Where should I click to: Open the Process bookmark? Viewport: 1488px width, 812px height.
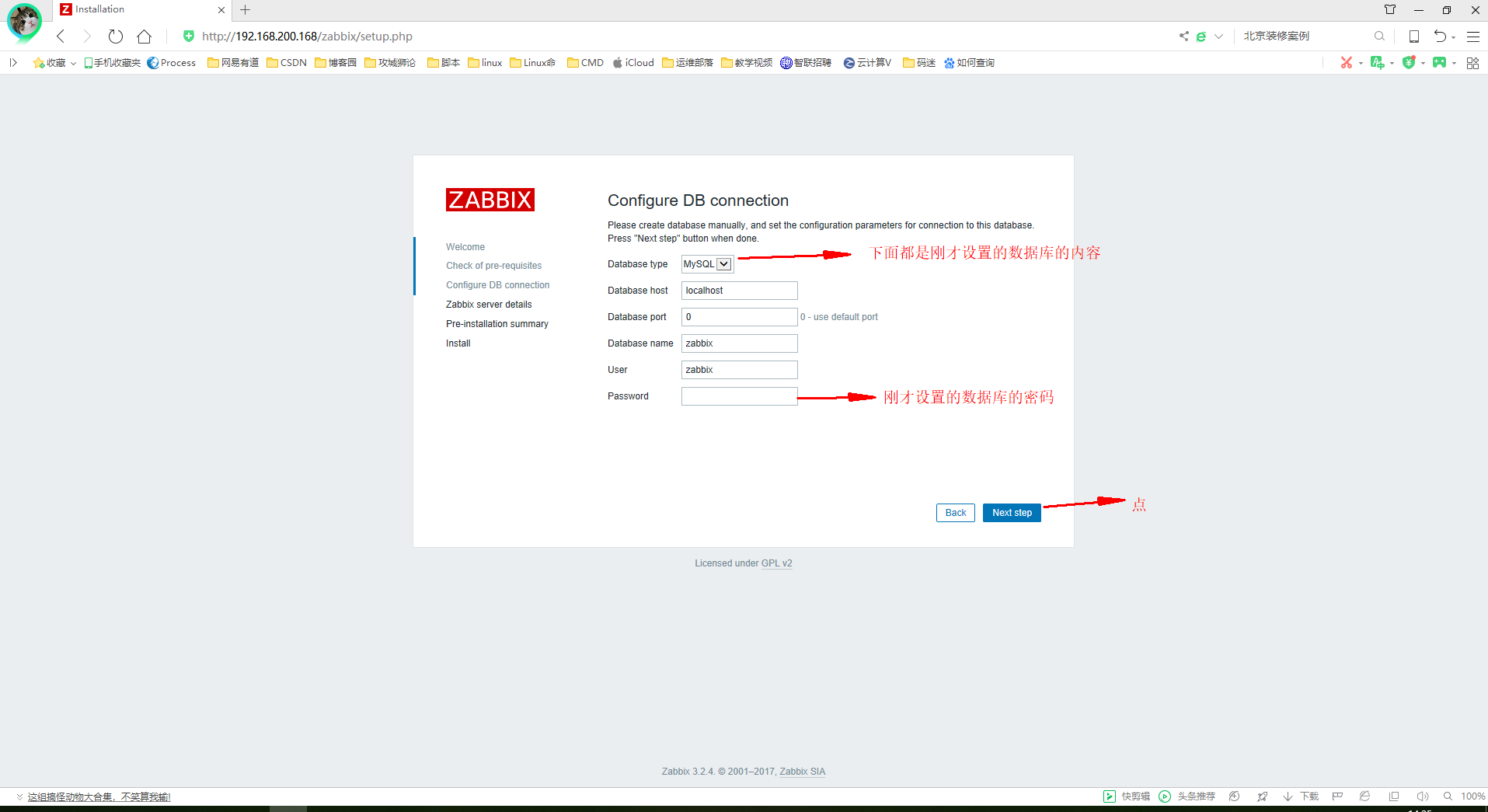[172, 63]
